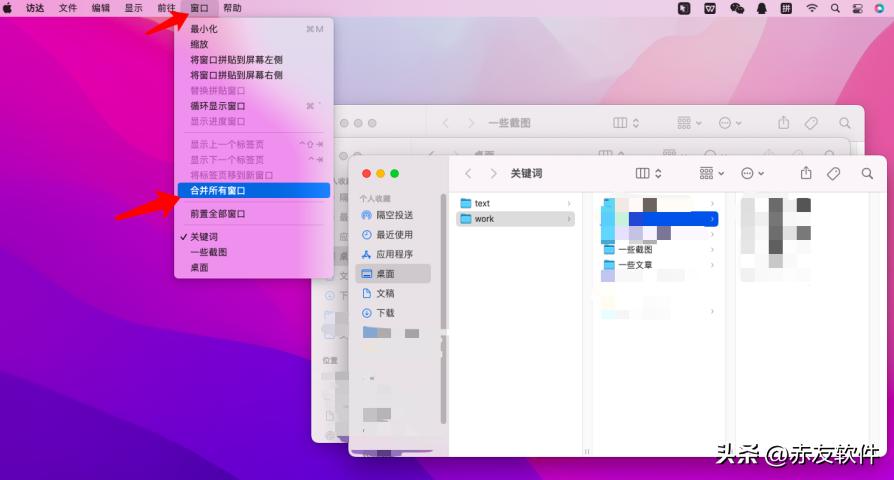Open the action (ellipsis) menu in 关键词 window
This screenshot has height=480, width=894.
753,173
